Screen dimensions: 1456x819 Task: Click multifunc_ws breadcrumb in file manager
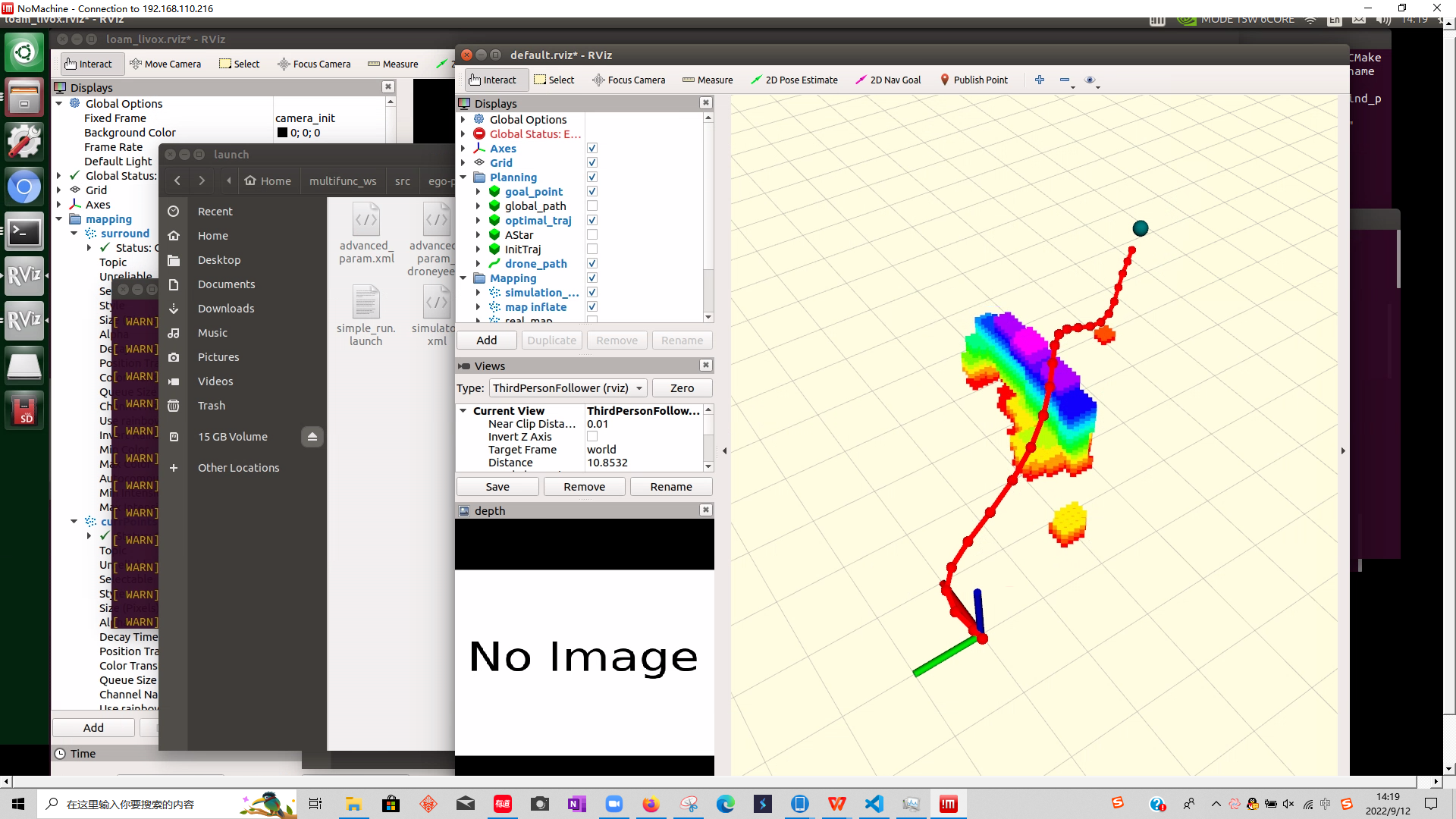pos(343,181)
